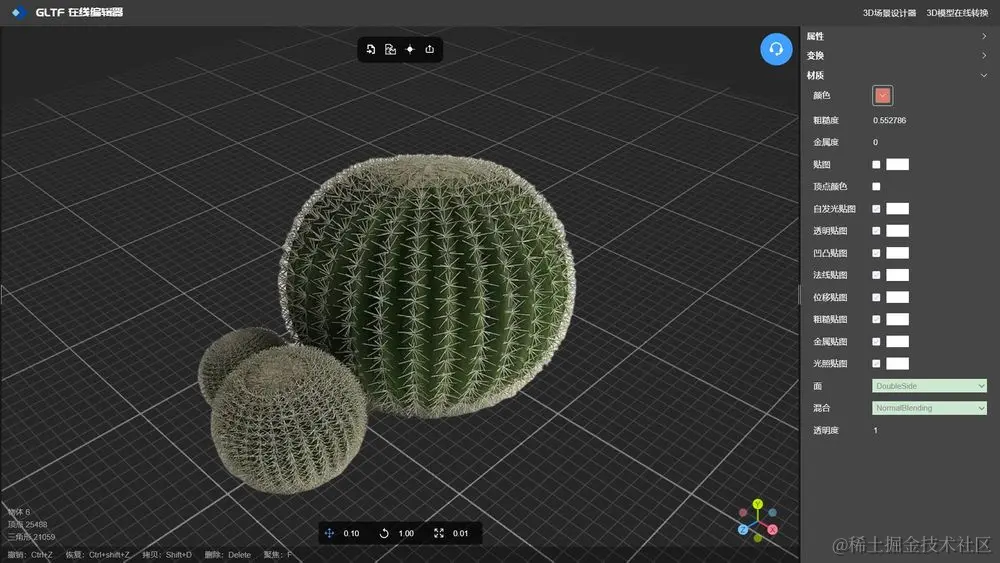Open the 3D场景设计器 link

point(889,13)
